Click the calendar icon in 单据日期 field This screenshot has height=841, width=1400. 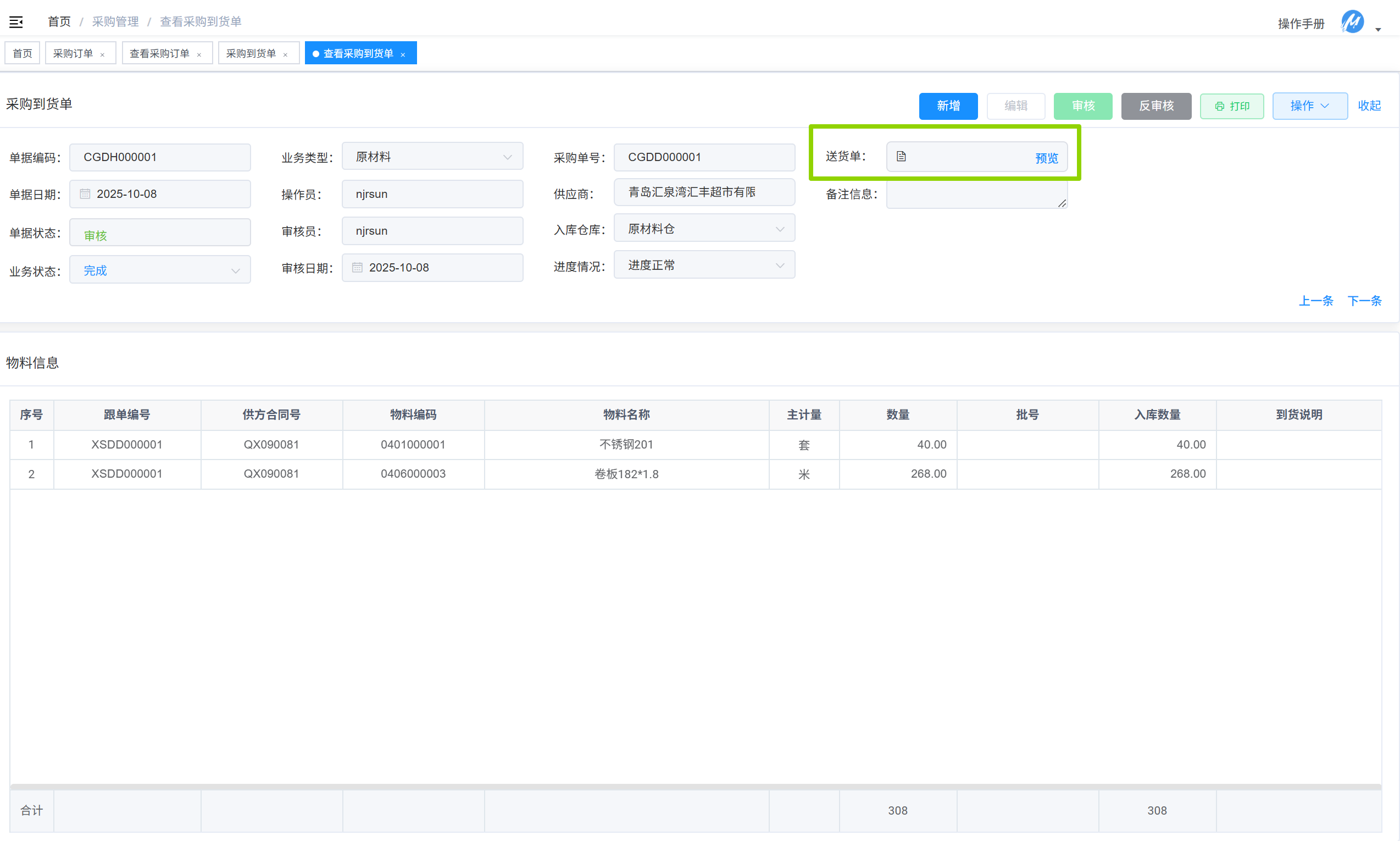coord(85,194)
